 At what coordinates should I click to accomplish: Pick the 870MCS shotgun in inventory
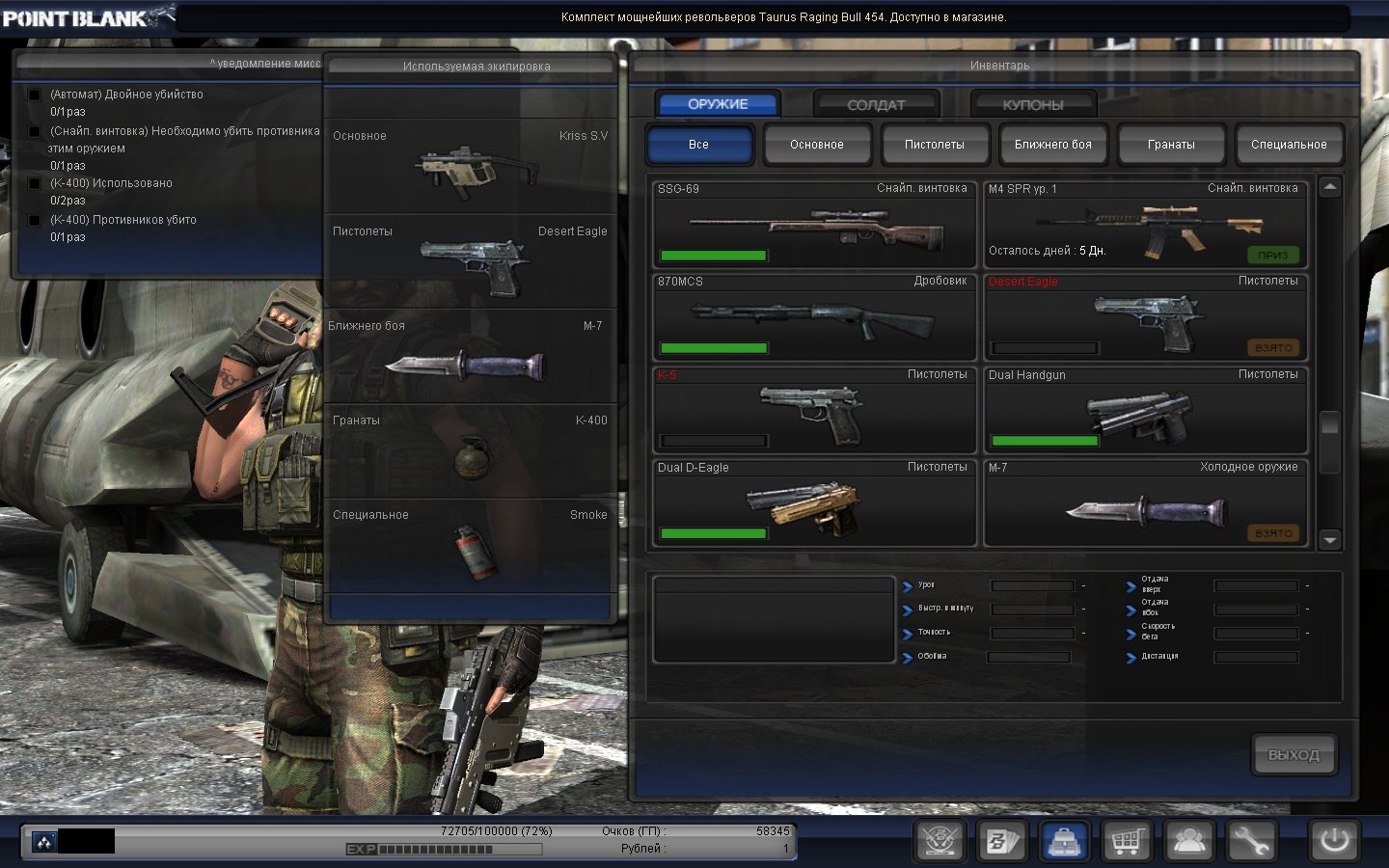tap(815, 316)
